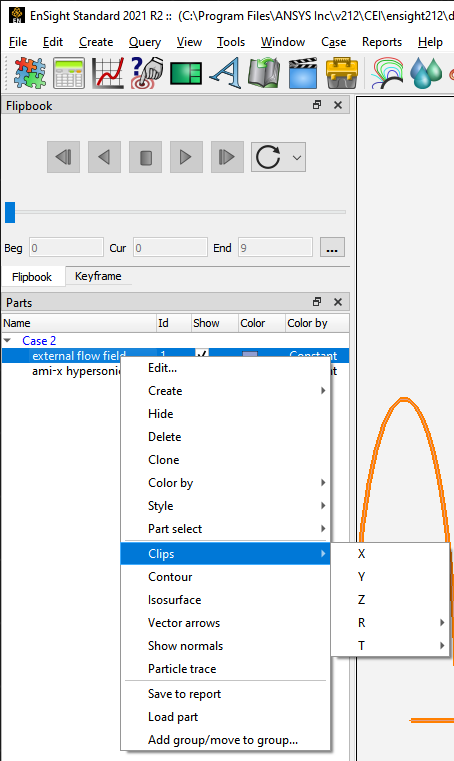Click the Color by column header
The width and height of the screenshot is (454, 761).
(317, 323)
